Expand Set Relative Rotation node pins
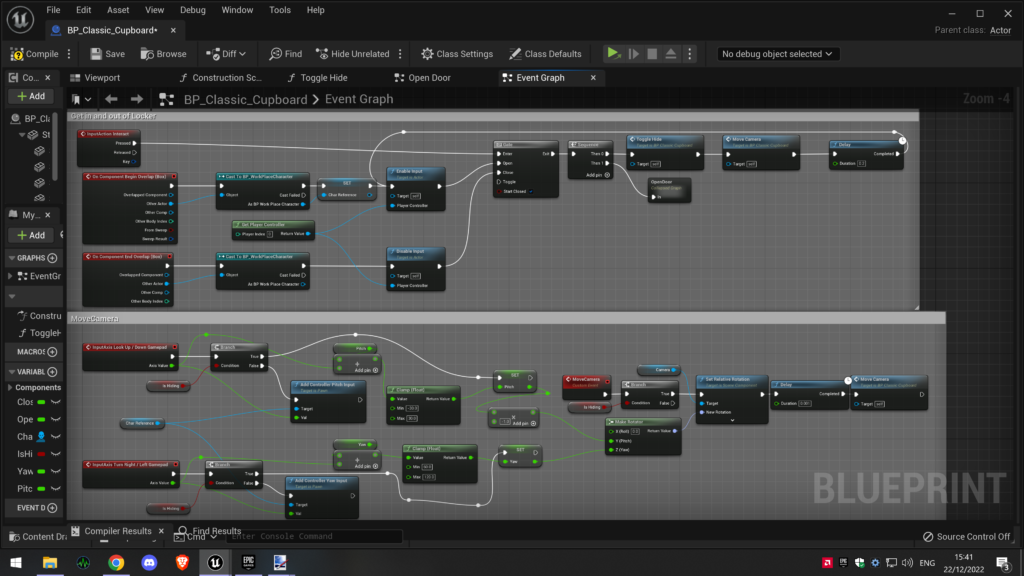 (732, 421)
